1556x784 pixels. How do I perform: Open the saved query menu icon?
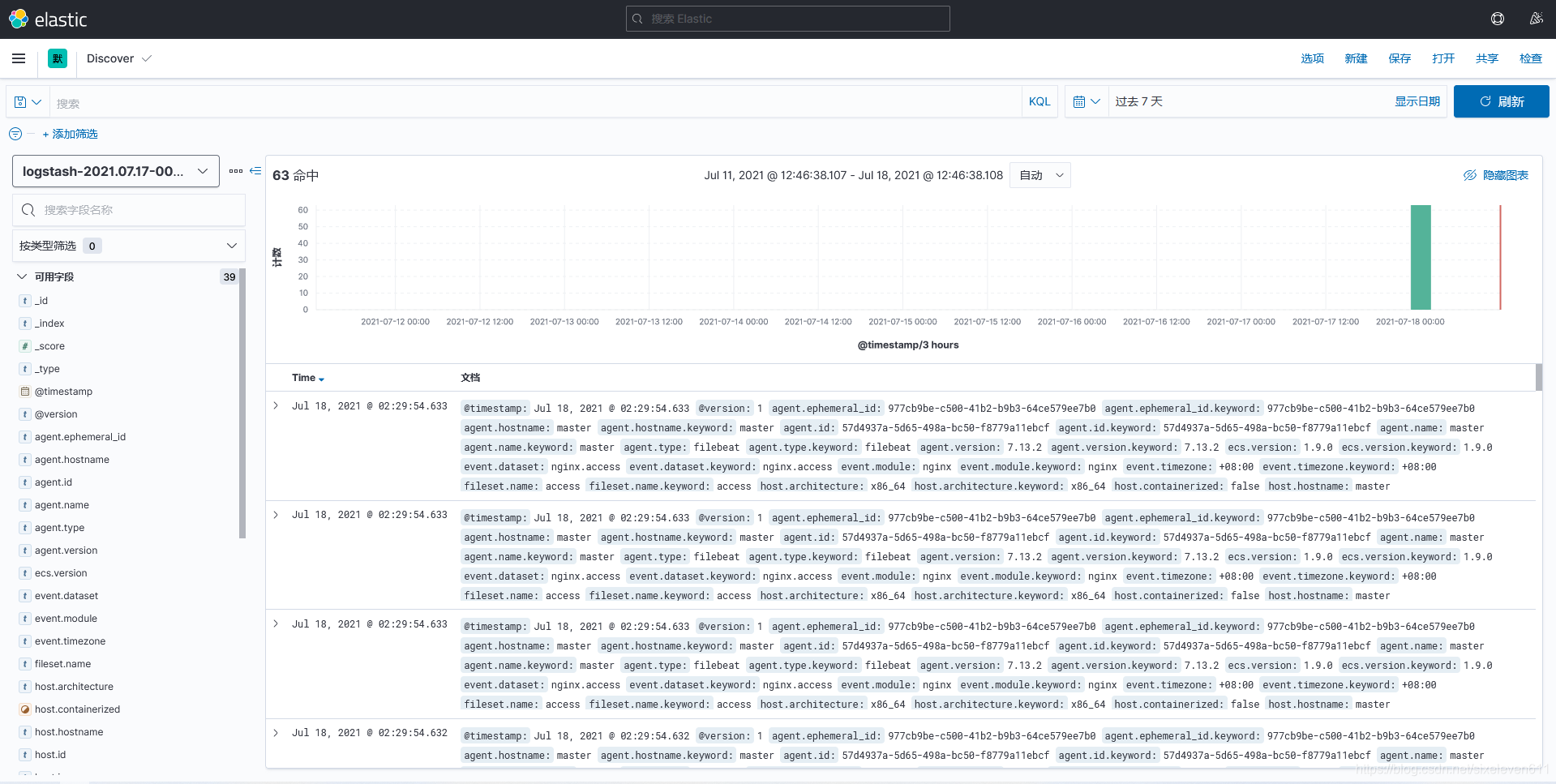pos(28,102)
